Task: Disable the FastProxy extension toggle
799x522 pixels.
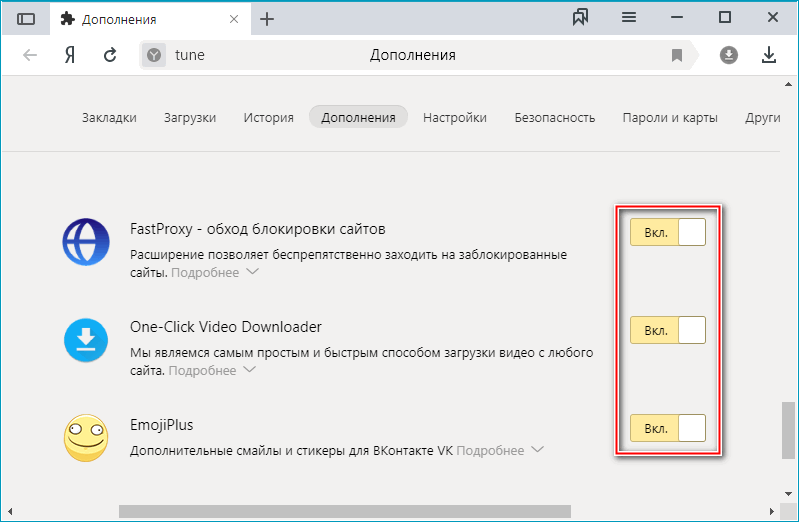Action: (667, 233)
